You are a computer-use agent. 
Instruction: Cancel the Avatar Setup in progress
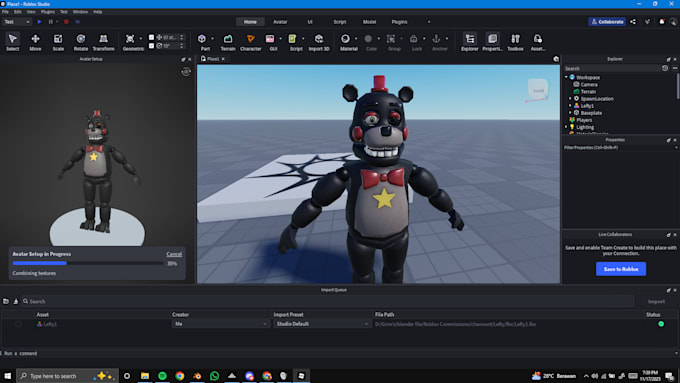[x=174, y=254]
